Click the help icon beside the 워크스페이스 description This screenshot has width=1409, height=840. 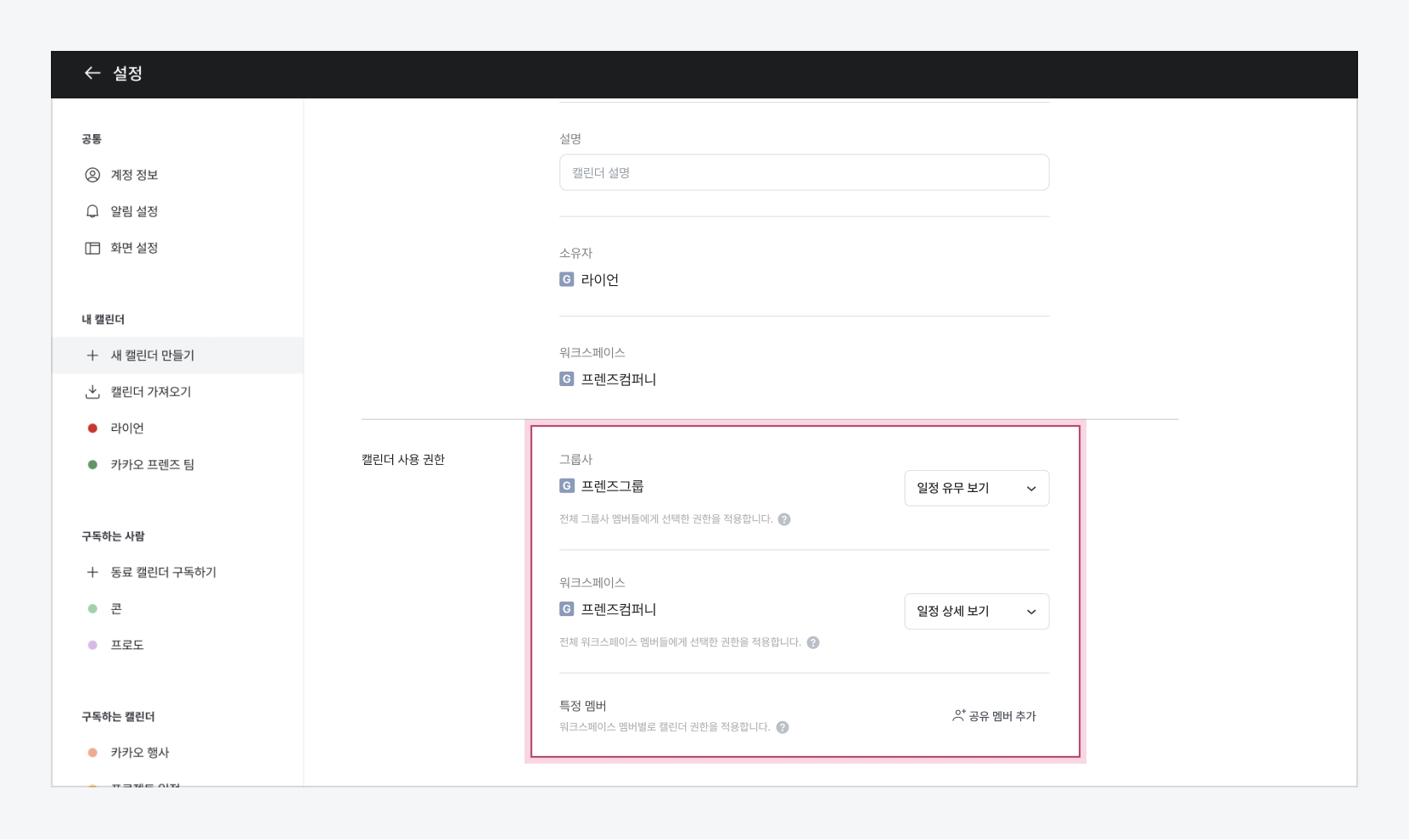(x=813, y=643)
